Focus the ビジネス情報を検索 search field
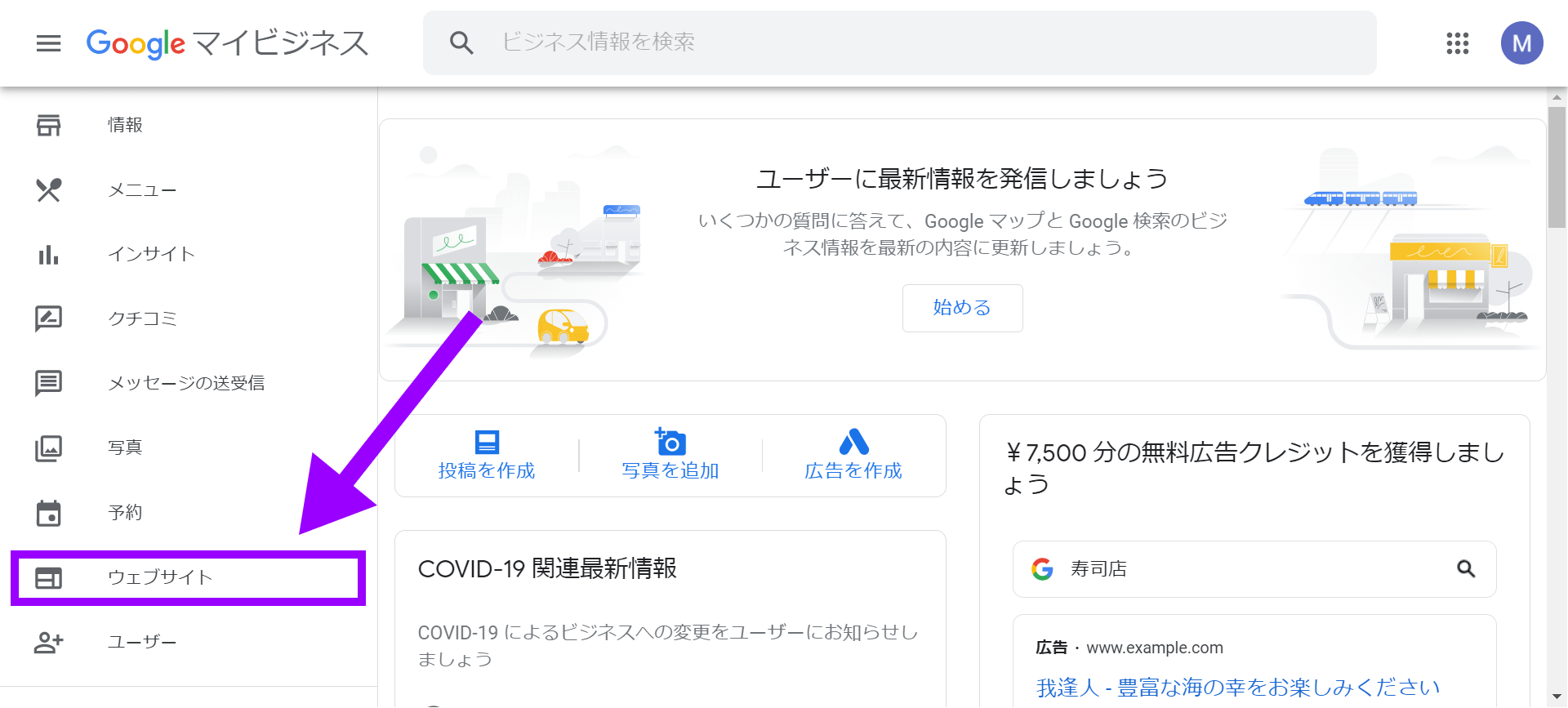1568x708 pixels. [x=900, y=42]
